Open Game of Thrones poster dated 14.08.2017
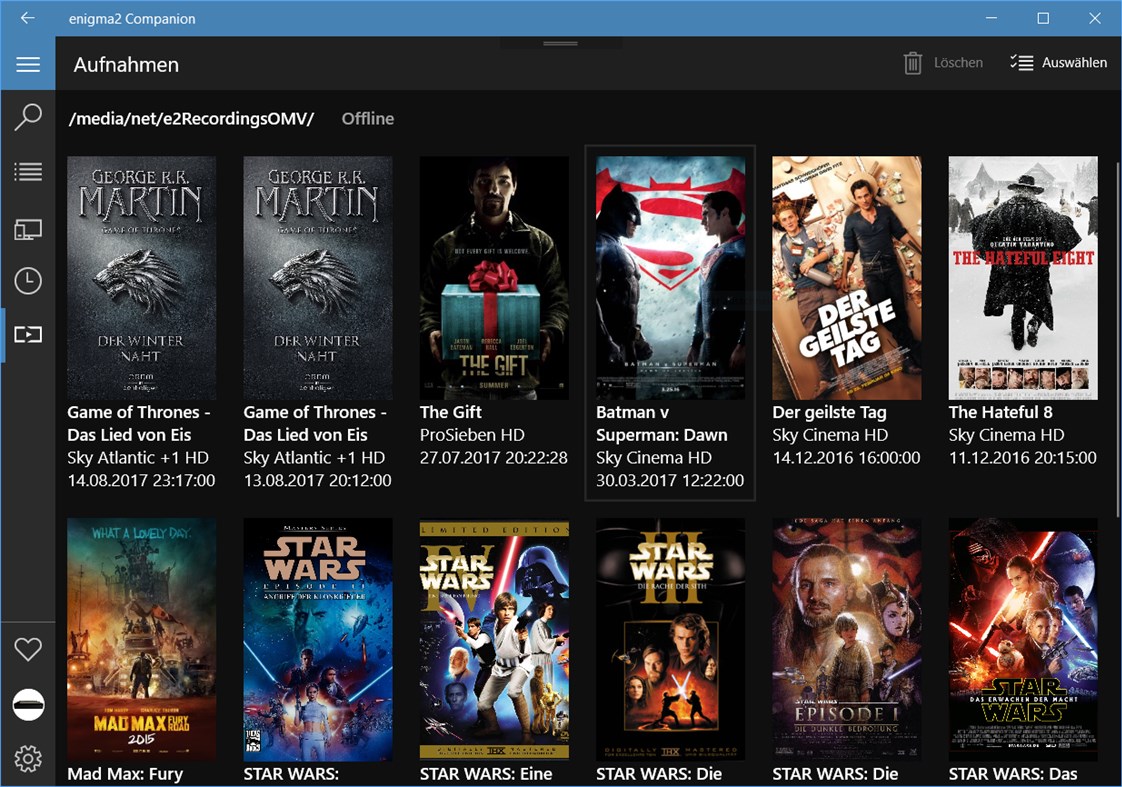This screenshot has width=1122, height=787. tap(142, 278)
